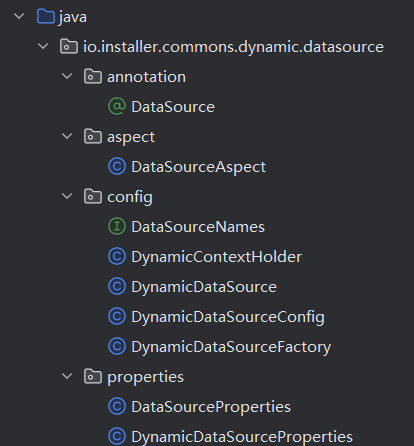Click the io.installer.commons.dynamic.datasource package icon

(x=69, y=46)
